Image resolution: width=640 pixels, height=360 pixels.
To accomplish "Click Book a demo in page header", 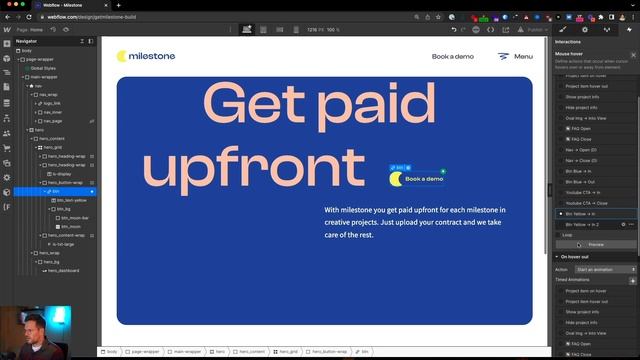I will click(453, 56).
